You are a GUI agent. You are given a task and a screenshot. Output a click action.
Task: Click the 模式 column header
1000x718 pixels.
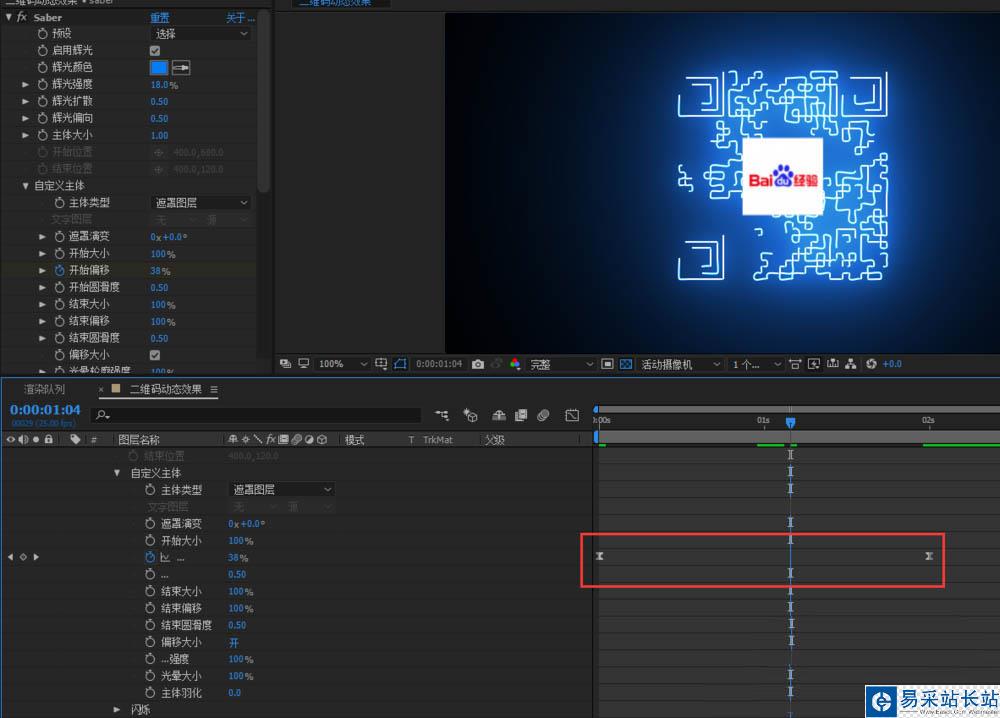(x=355, y=440)
